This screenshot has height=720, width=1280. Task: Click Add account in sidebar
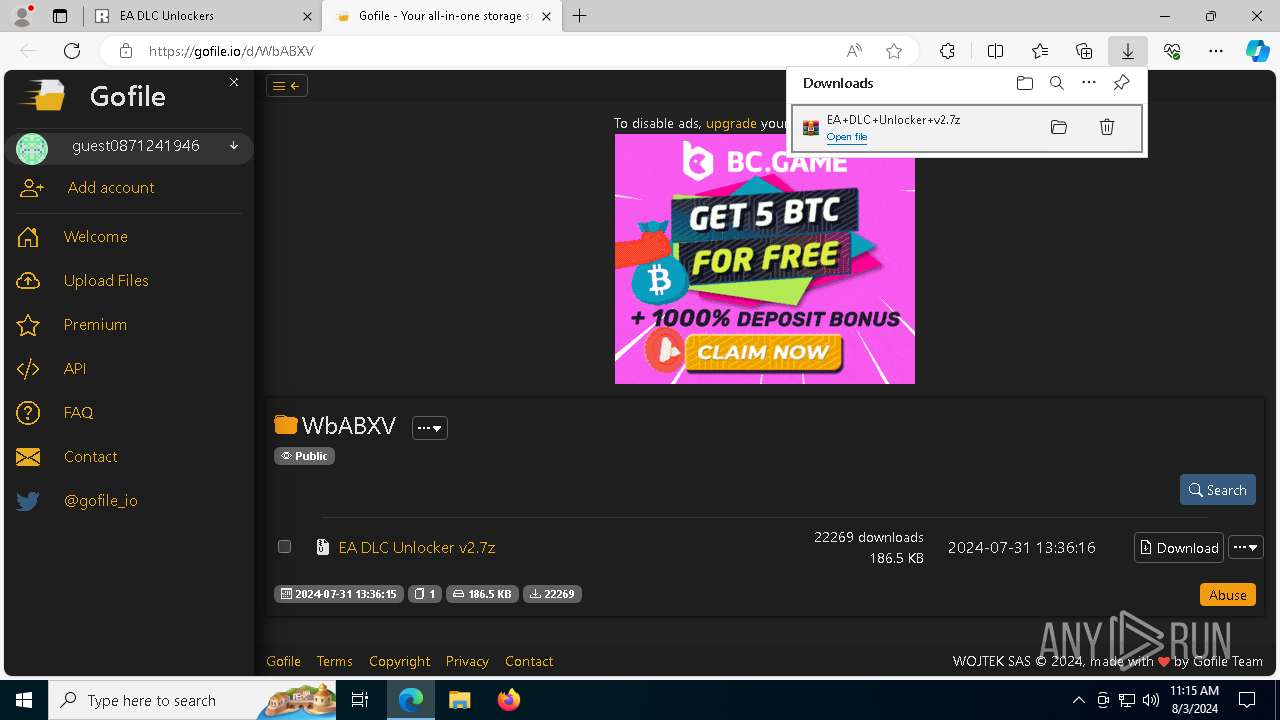coord(111,188)
